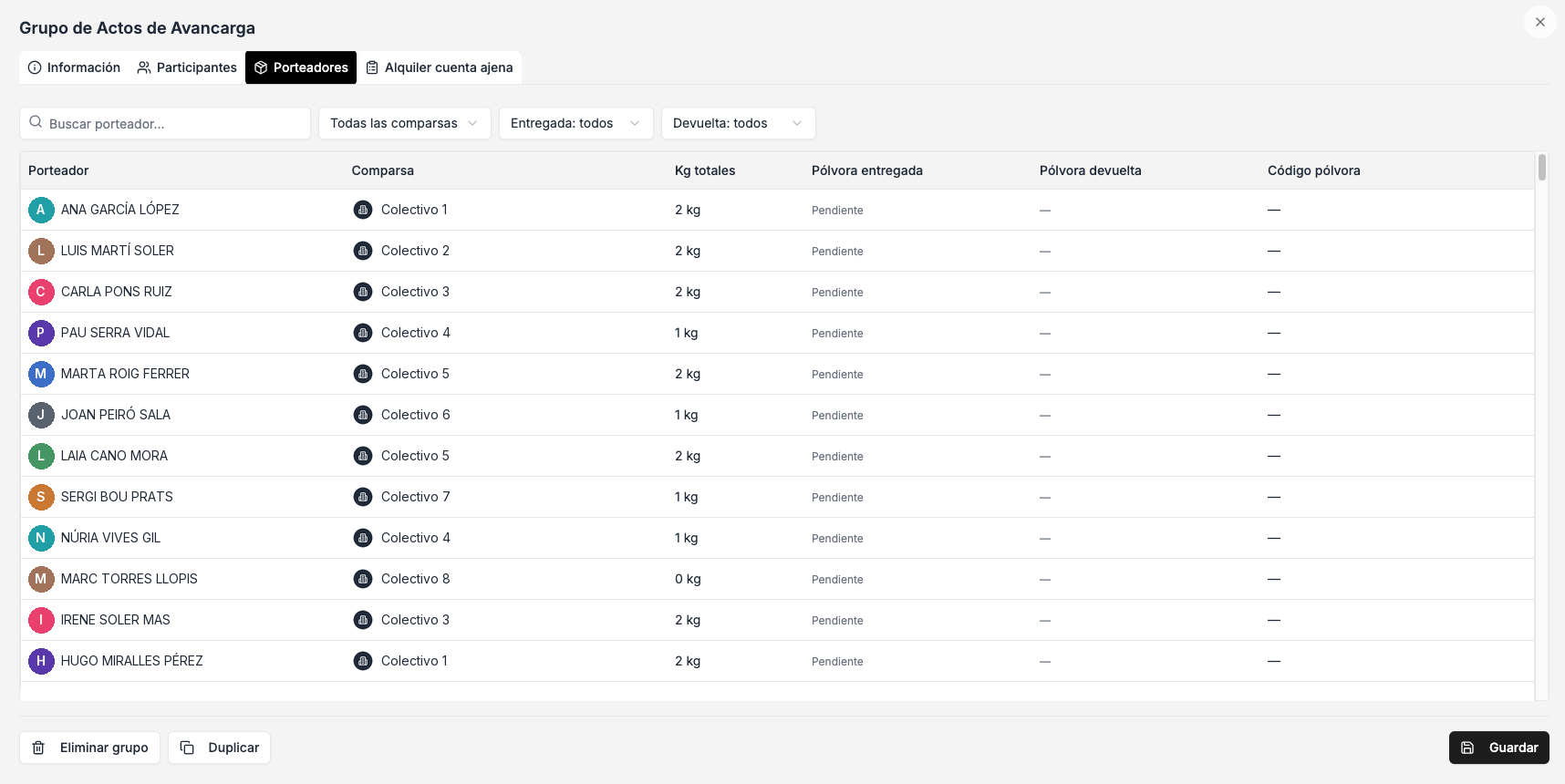
Task: Click the avatar icon for Sergi Bou Prats
Action: click(x=41, y=497)
